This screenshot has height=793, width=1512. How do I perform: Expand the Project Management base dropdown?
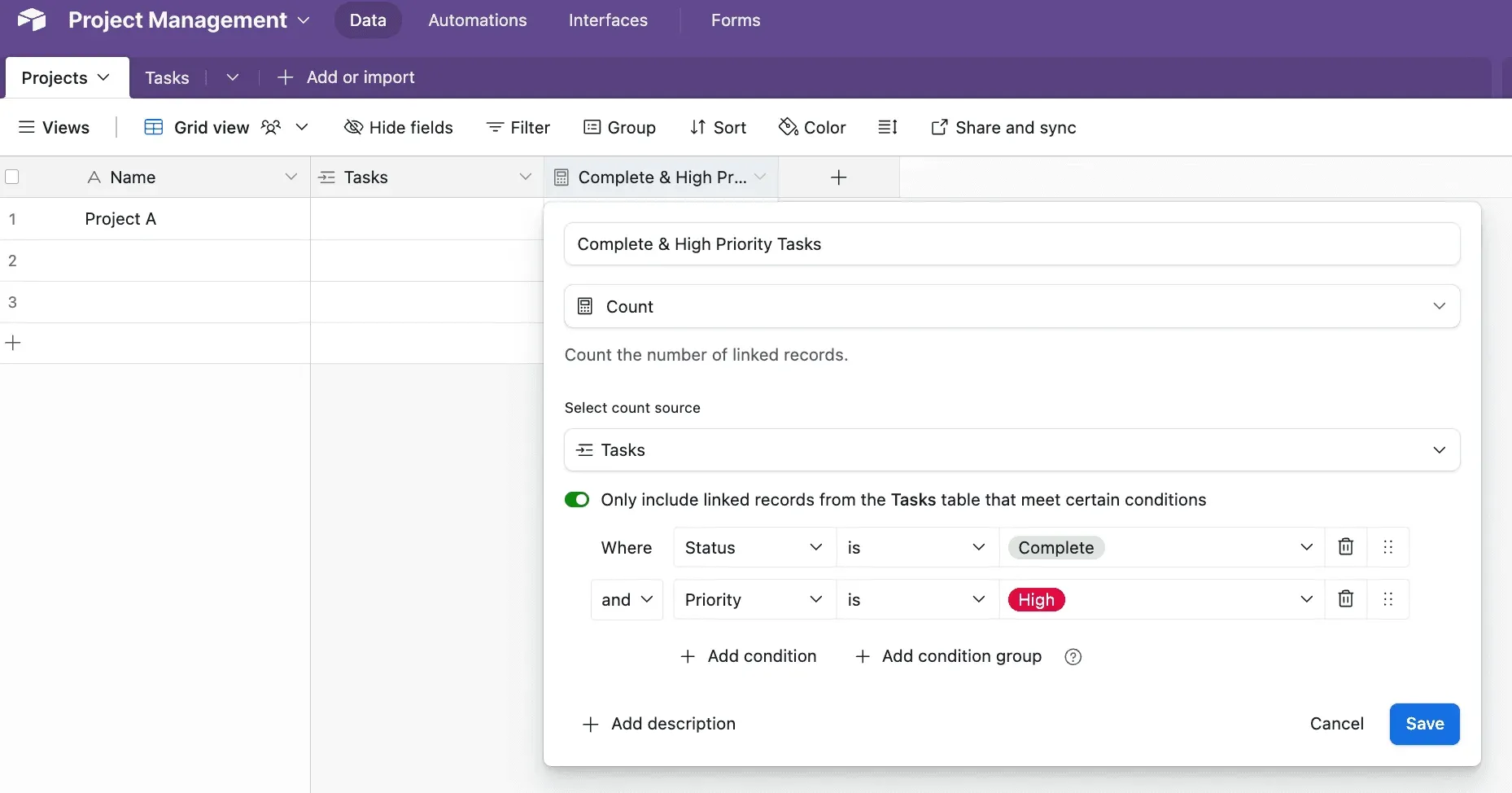click(x=304, y=20)
